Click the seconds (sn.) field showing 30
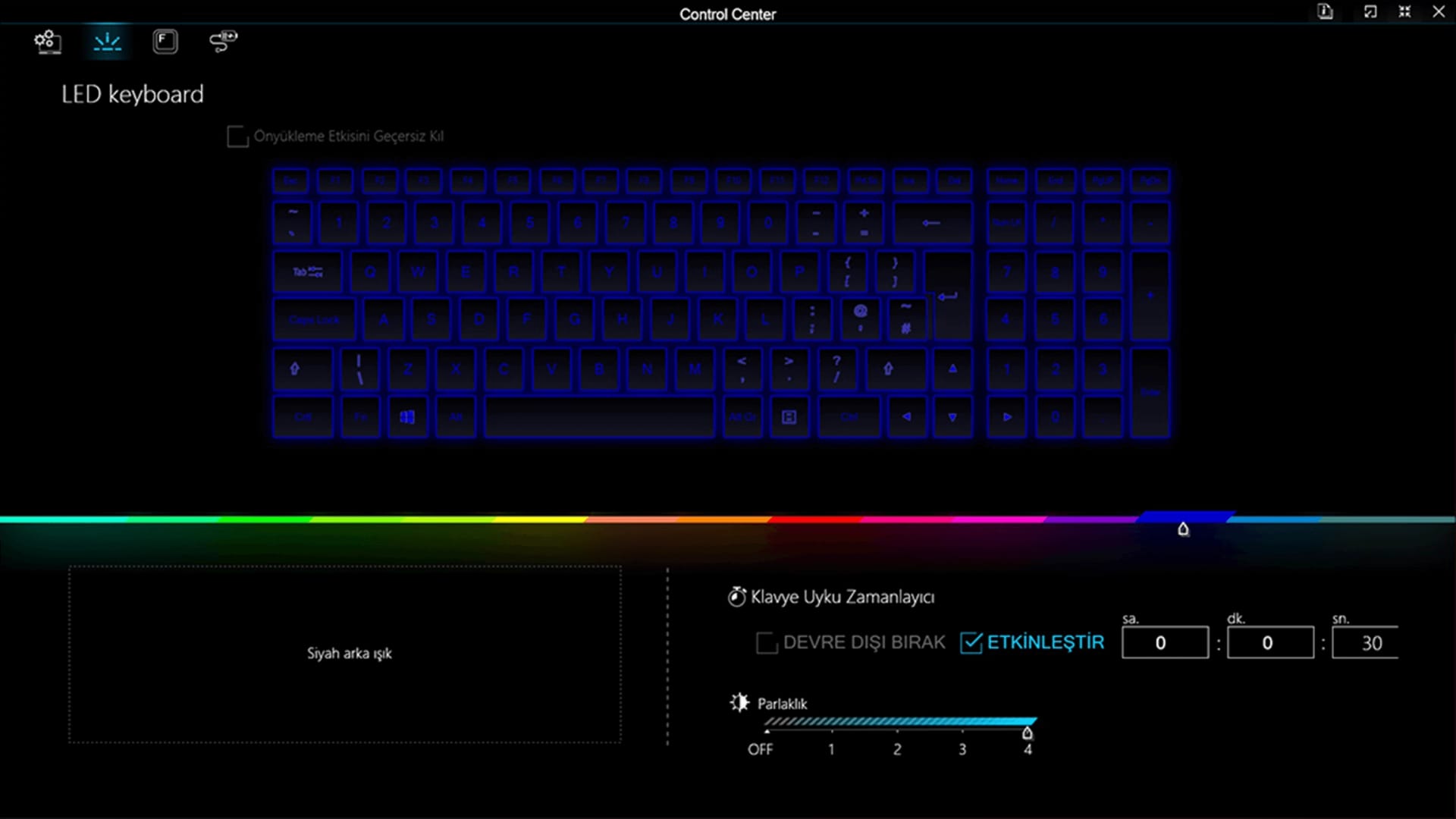Viewport: 1456px width, 819px height. (1365, 643)
